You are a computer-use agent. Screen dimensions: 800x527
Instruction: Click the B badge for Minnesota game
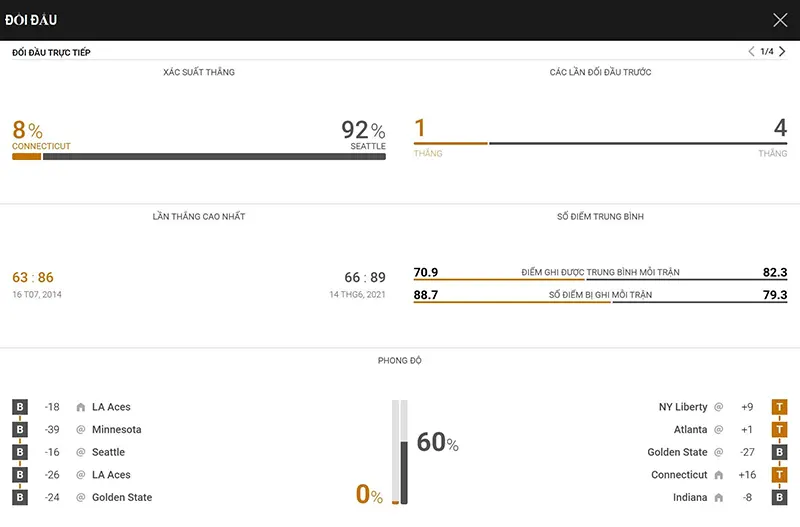[x=20, y=430]
